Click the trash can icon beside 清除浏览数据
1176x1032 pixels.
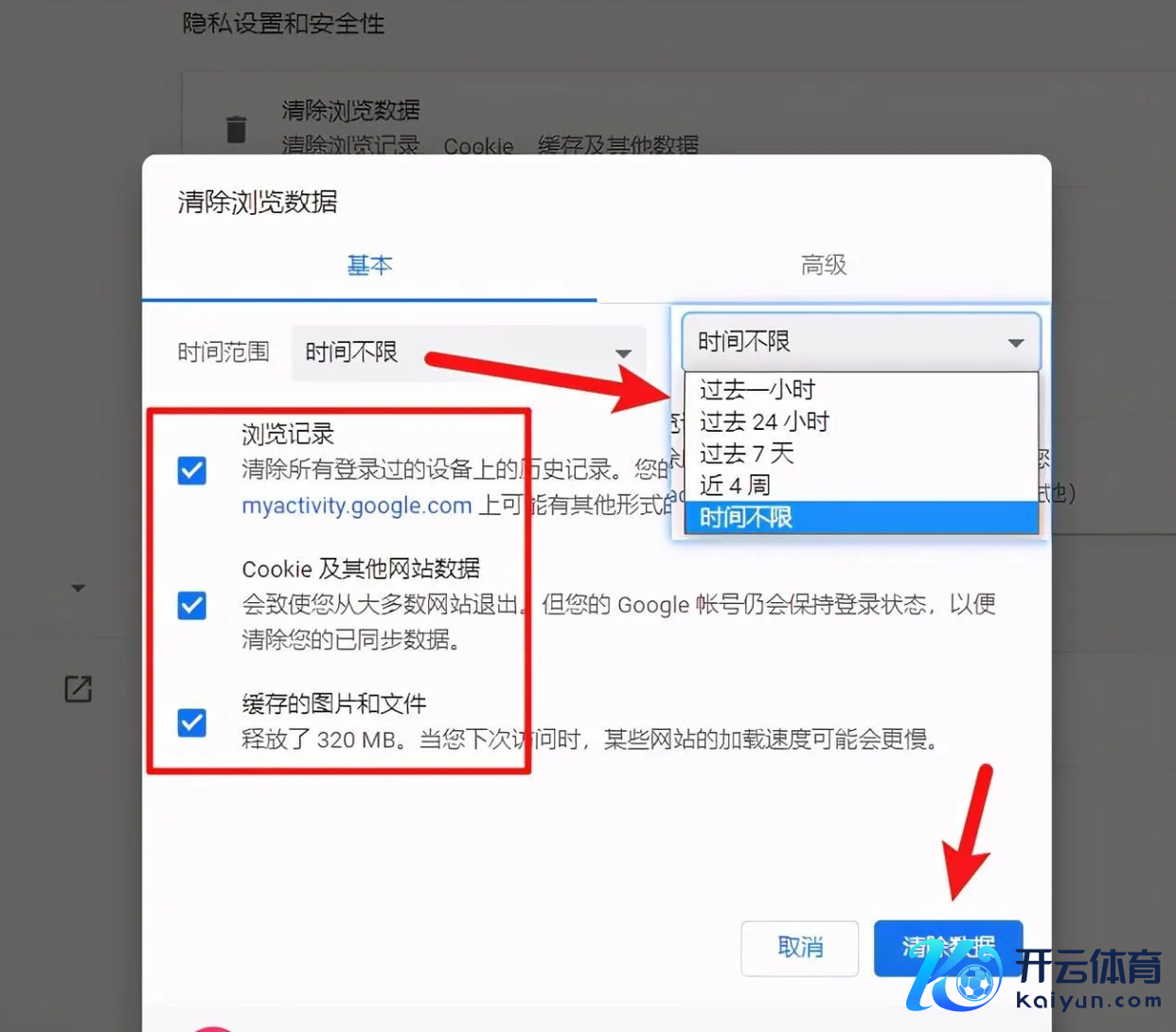point(236,129)
